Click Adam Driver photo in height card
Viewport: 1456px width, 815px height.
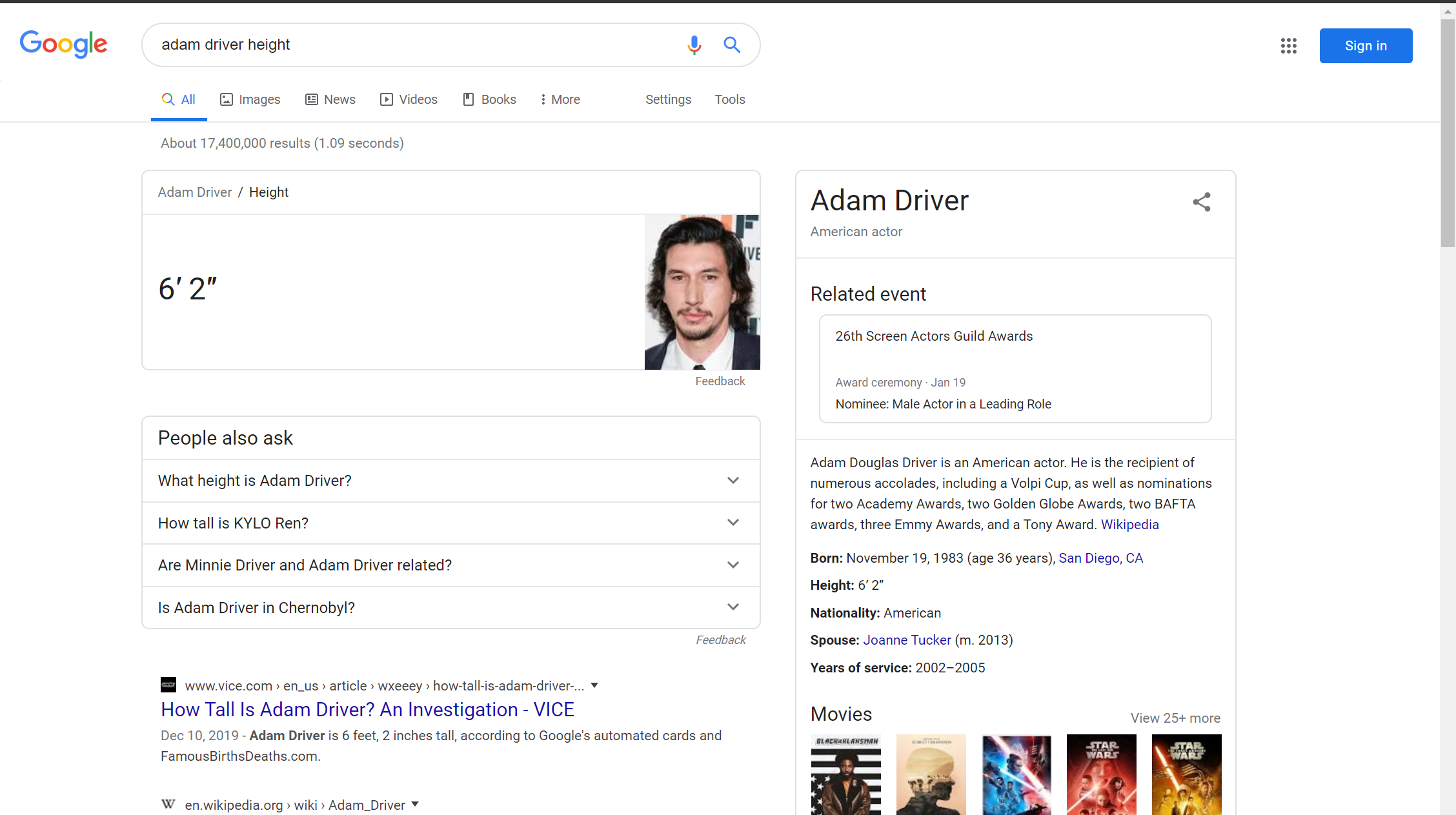(x=702, y=292)
